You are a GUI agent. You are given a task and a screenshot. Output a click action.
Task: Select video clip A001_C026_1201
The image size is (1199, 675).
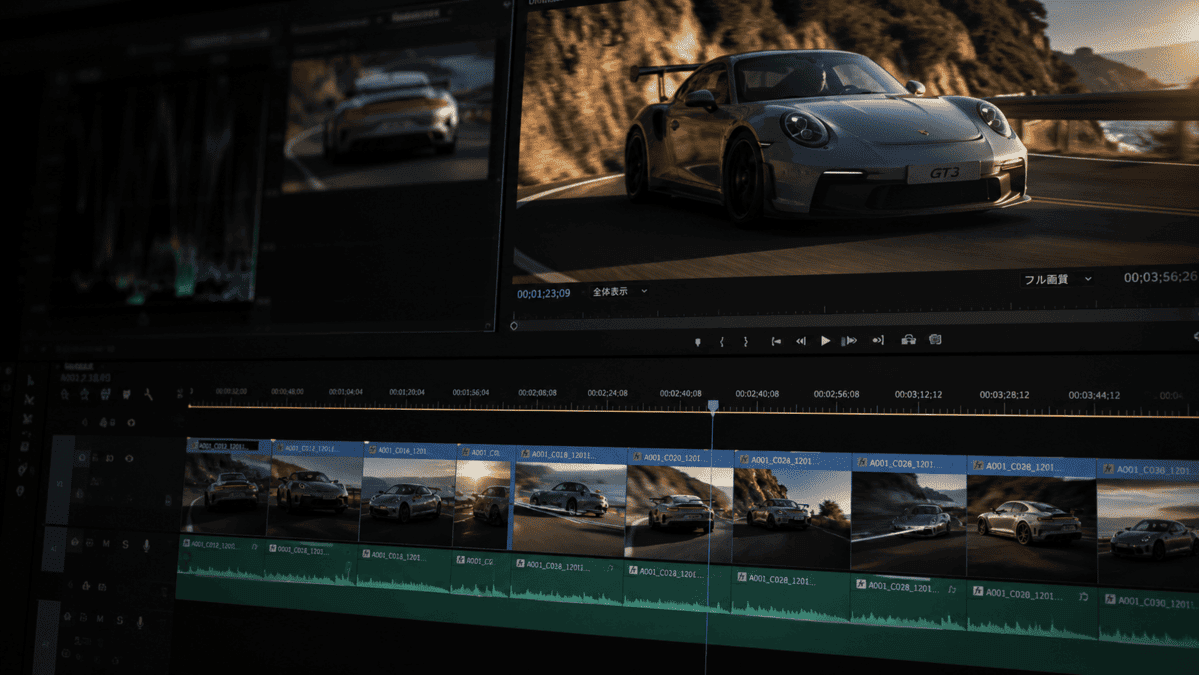(x=908, y=516)
